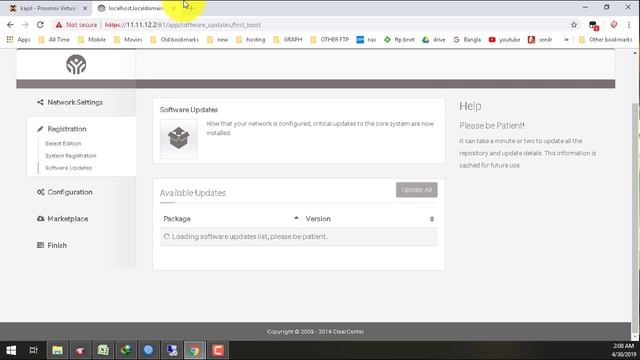Switch to Chrome on the taskbar
The height and width of the screenshot is (360, 640).
coord(194,350)
